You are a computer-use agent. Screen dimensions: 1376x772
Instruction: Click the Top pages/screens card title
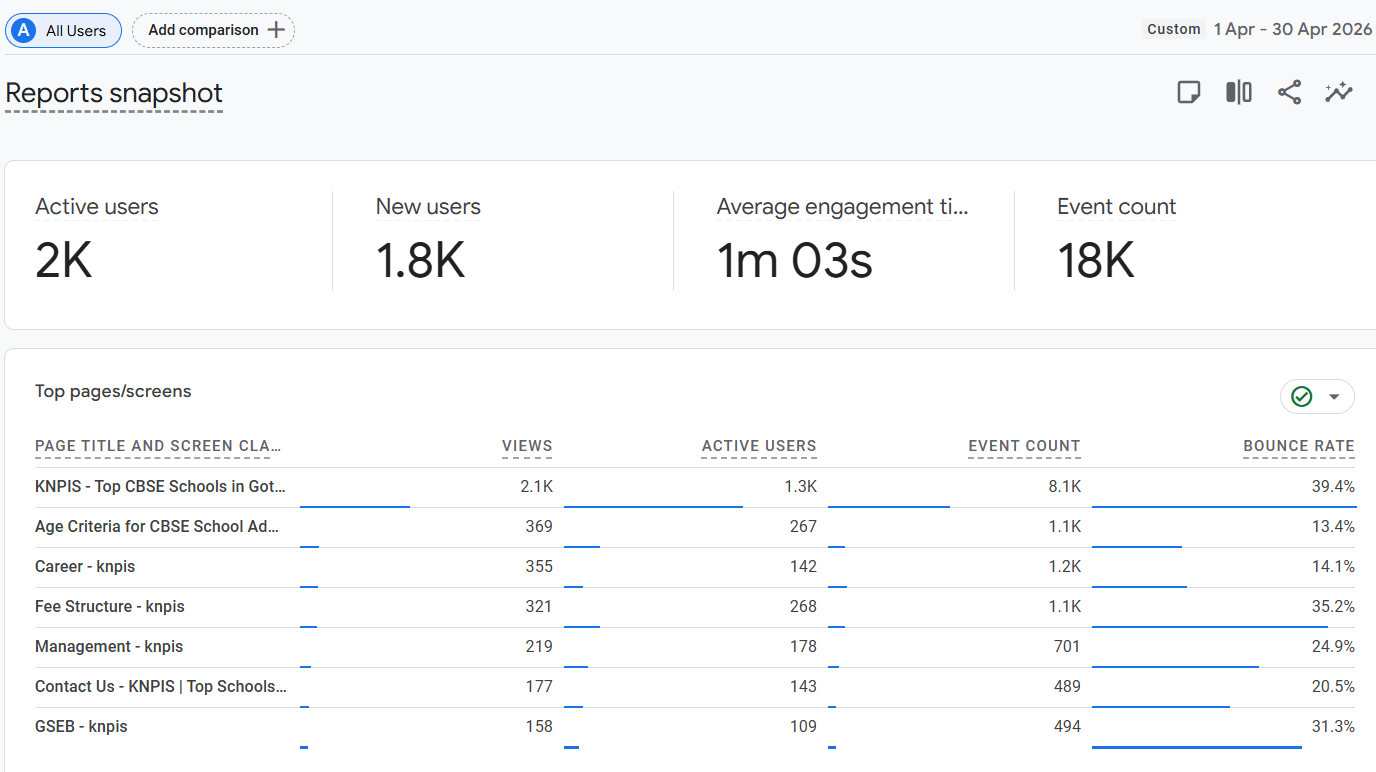[113, 391]
